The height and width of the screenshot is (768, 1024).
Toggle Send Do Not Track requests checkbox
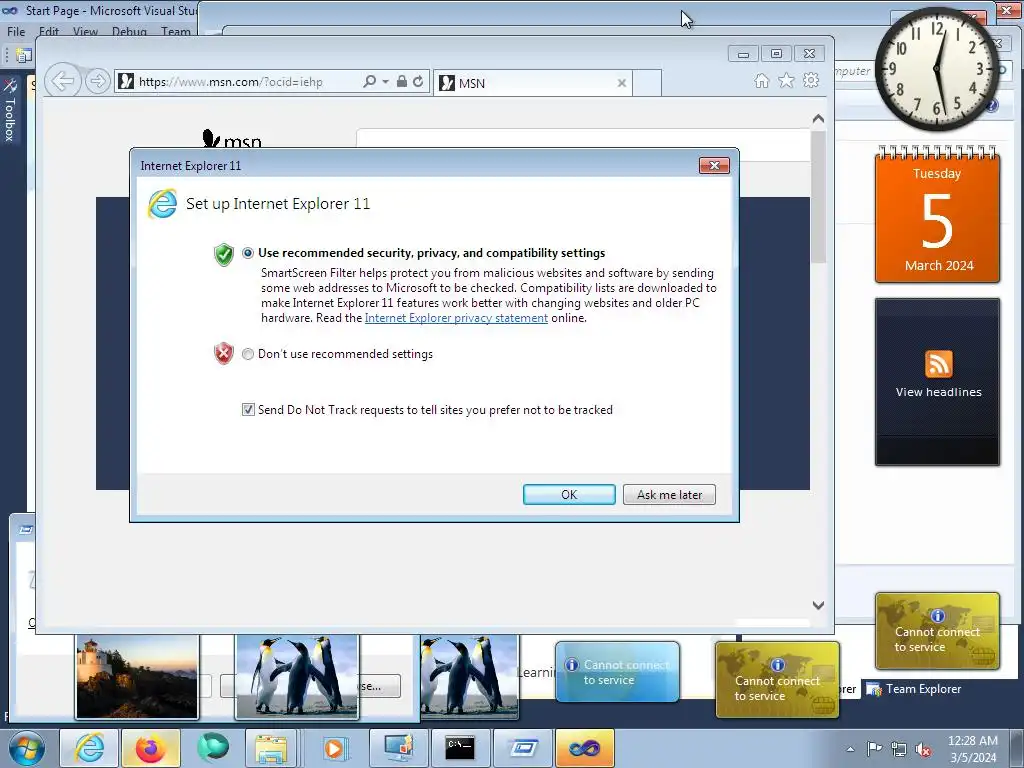click(248, 409)
